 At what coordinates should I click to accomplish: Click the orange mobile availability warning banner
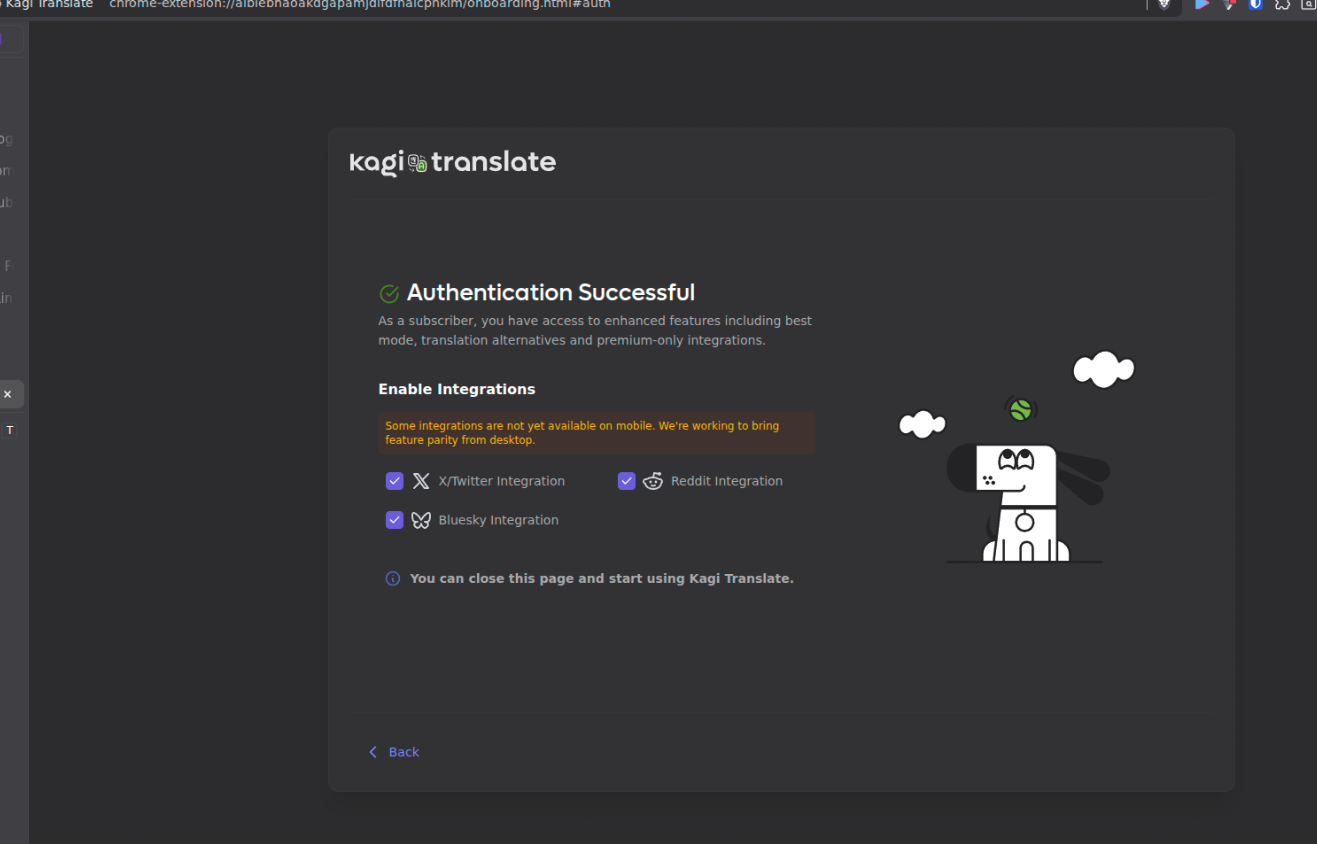pos(597,433)
